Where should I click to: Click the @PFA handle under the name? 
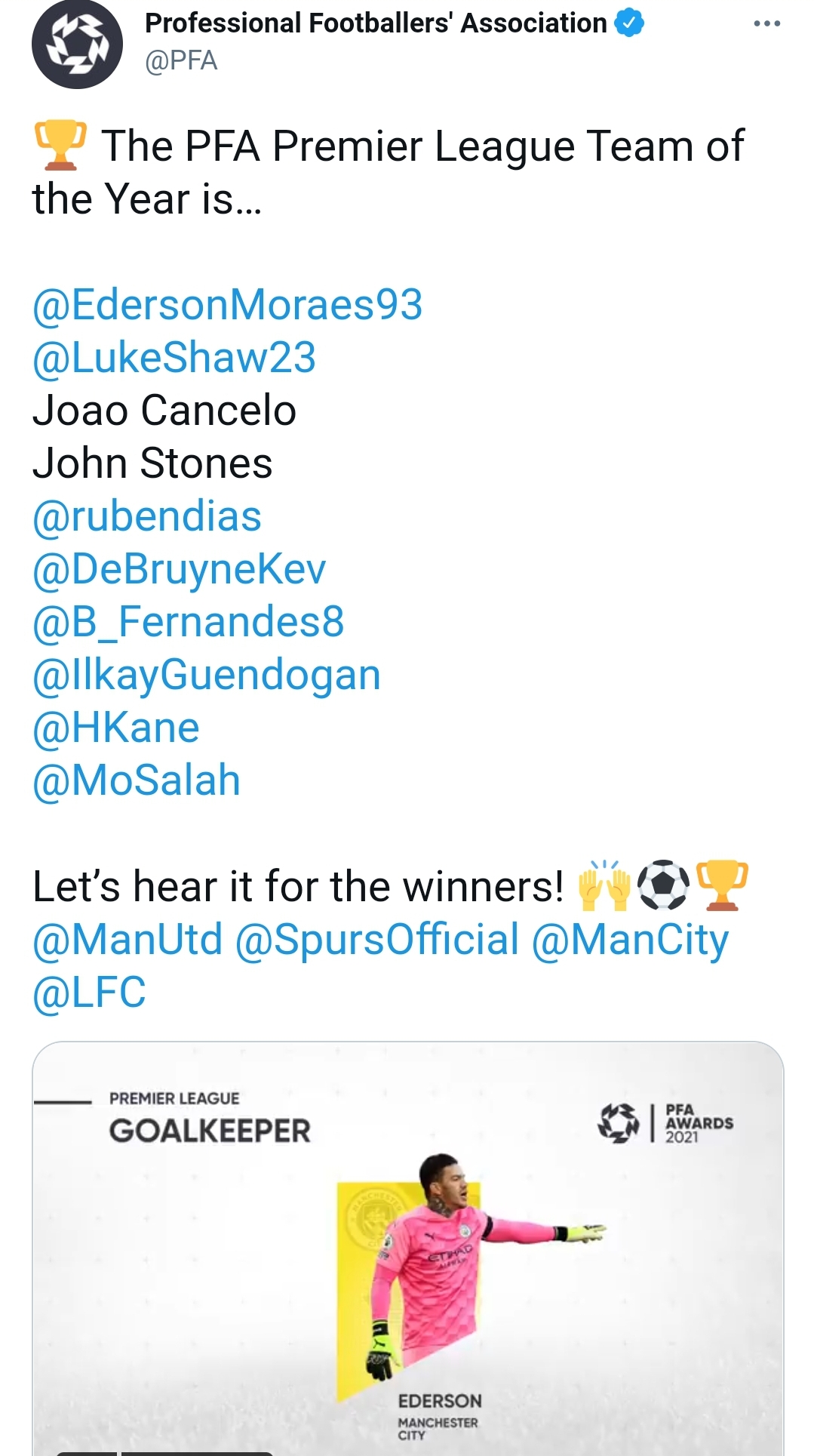coord(181,60)
